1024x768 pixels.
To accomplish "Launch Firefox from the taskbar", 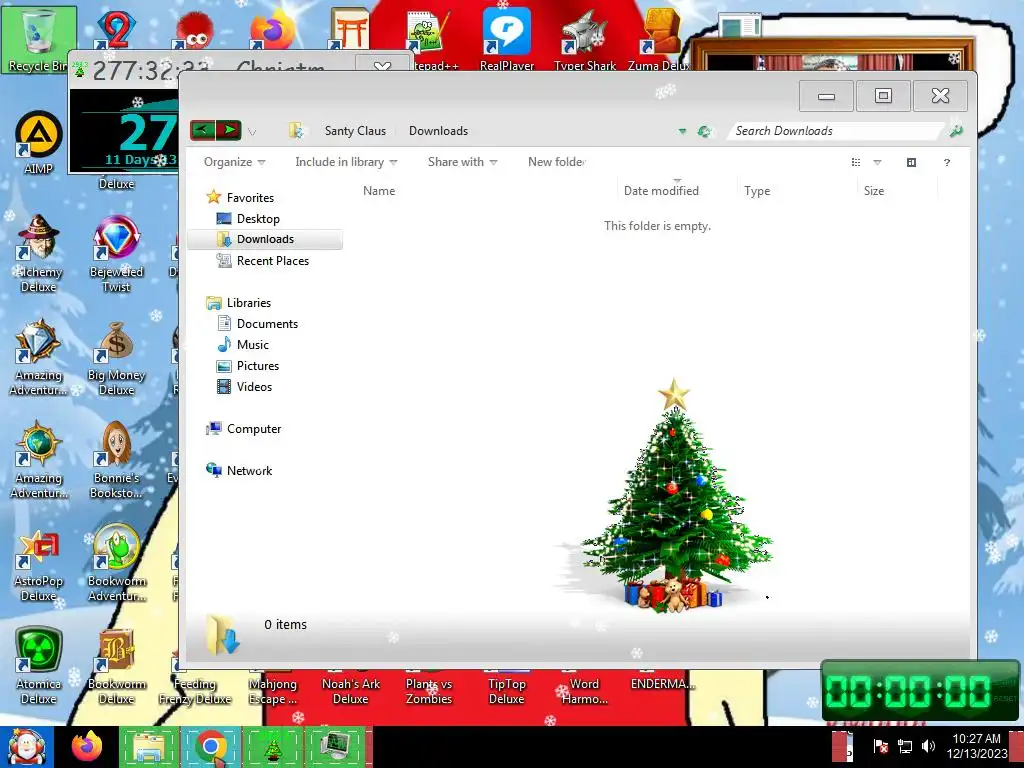I will [87, 747].
